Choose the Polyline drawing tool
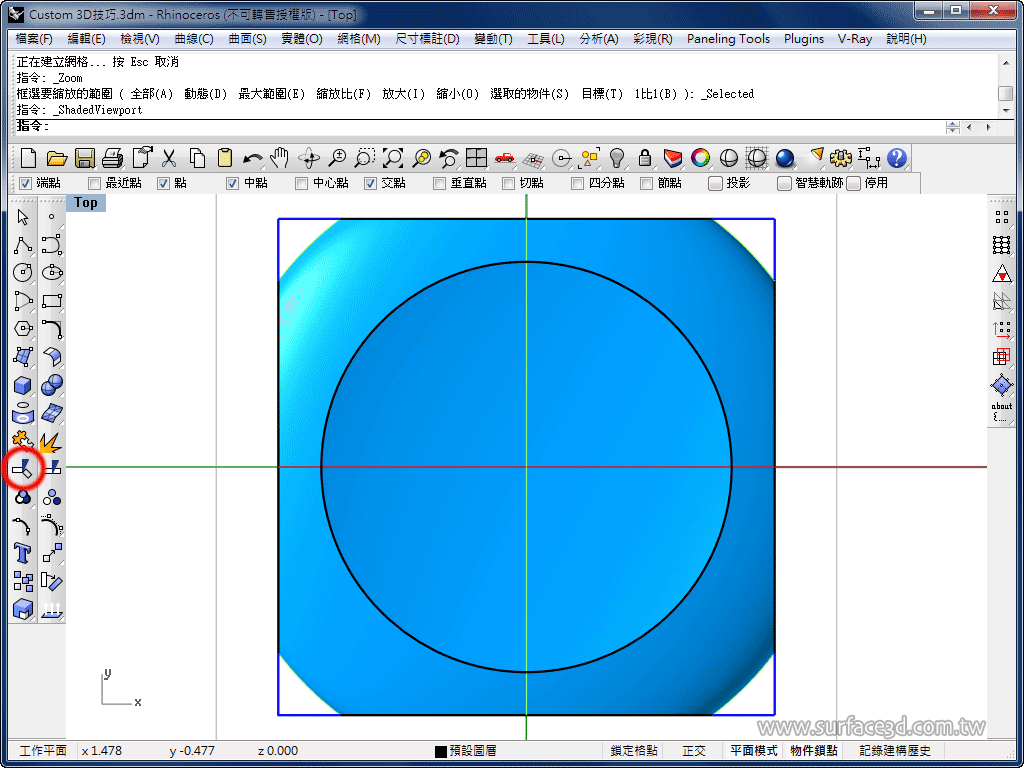 tap(23, 246)
